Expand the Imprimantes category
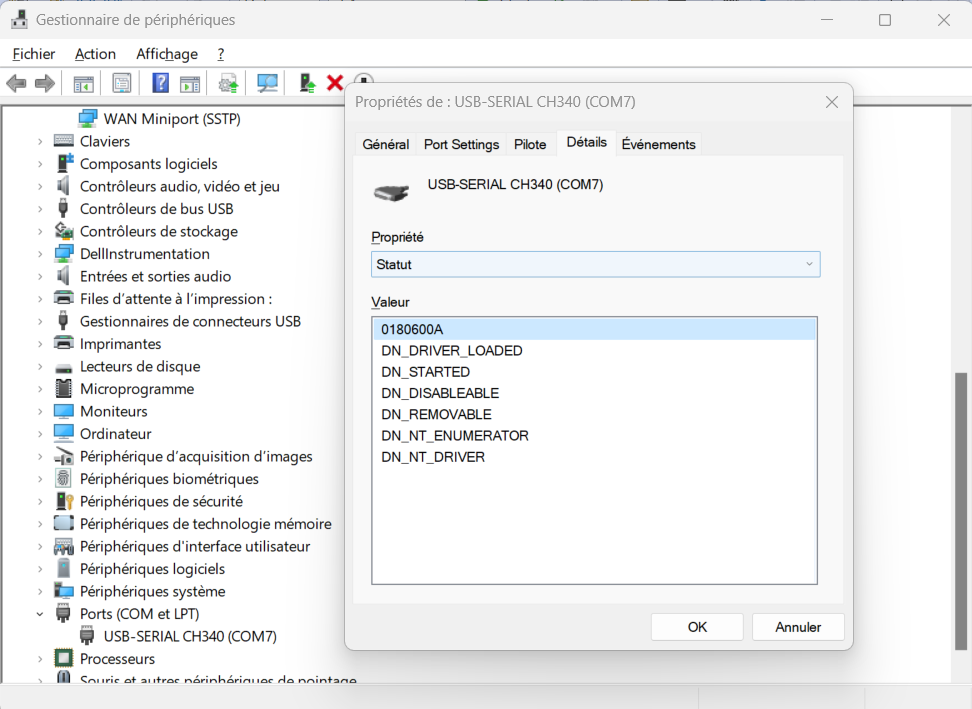The height and width of the screenshot is (709, 972). [x=40, y=343]
